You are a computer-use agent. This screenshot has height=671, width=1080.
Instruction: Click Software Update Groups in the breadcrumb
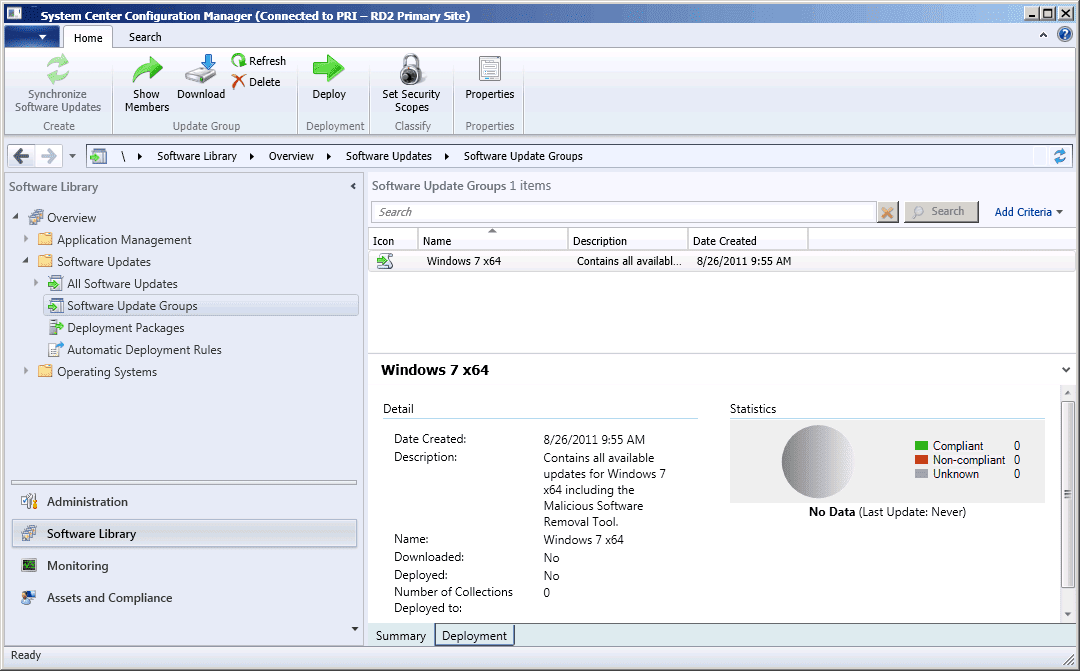tap(523, 156)
